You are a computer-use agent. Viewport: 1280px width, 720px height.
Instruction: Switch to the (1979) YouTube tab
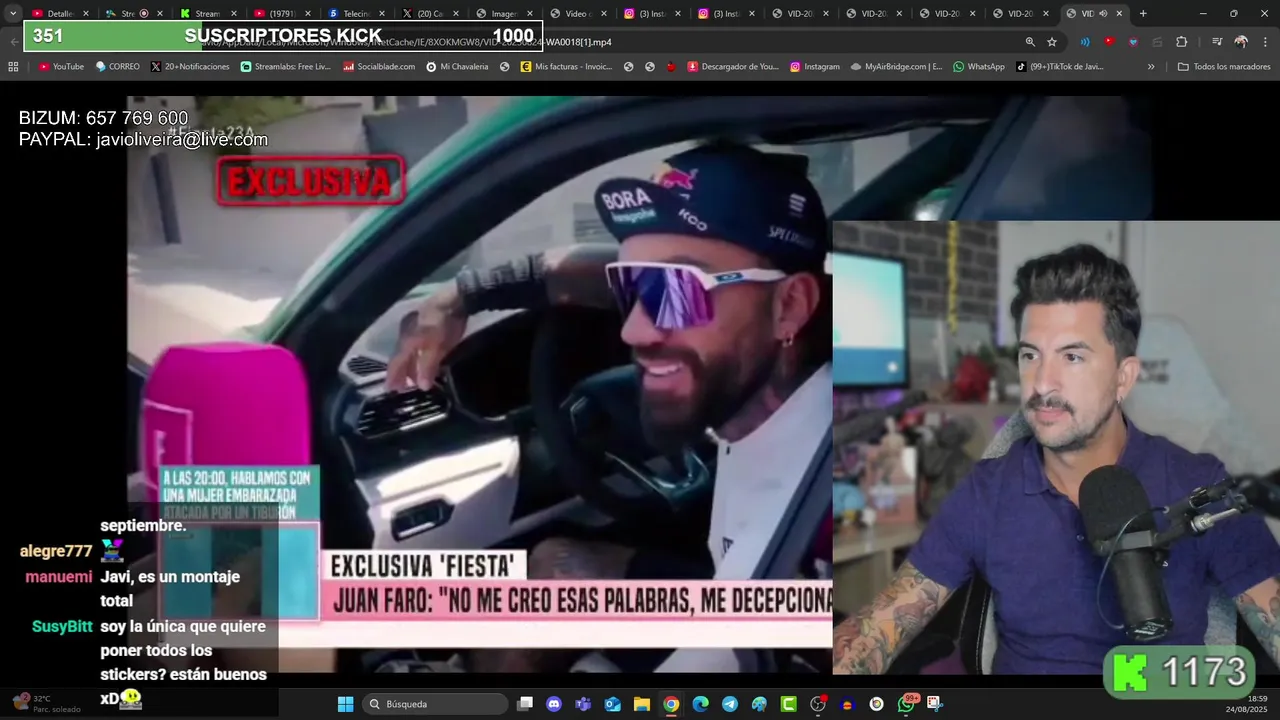280,13
